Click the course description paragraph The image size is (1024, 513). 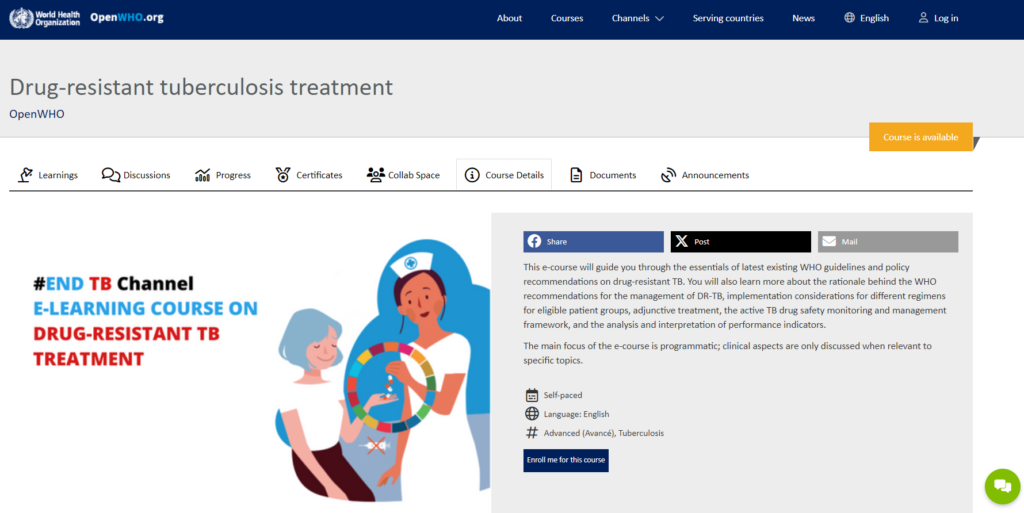point(735,296)
